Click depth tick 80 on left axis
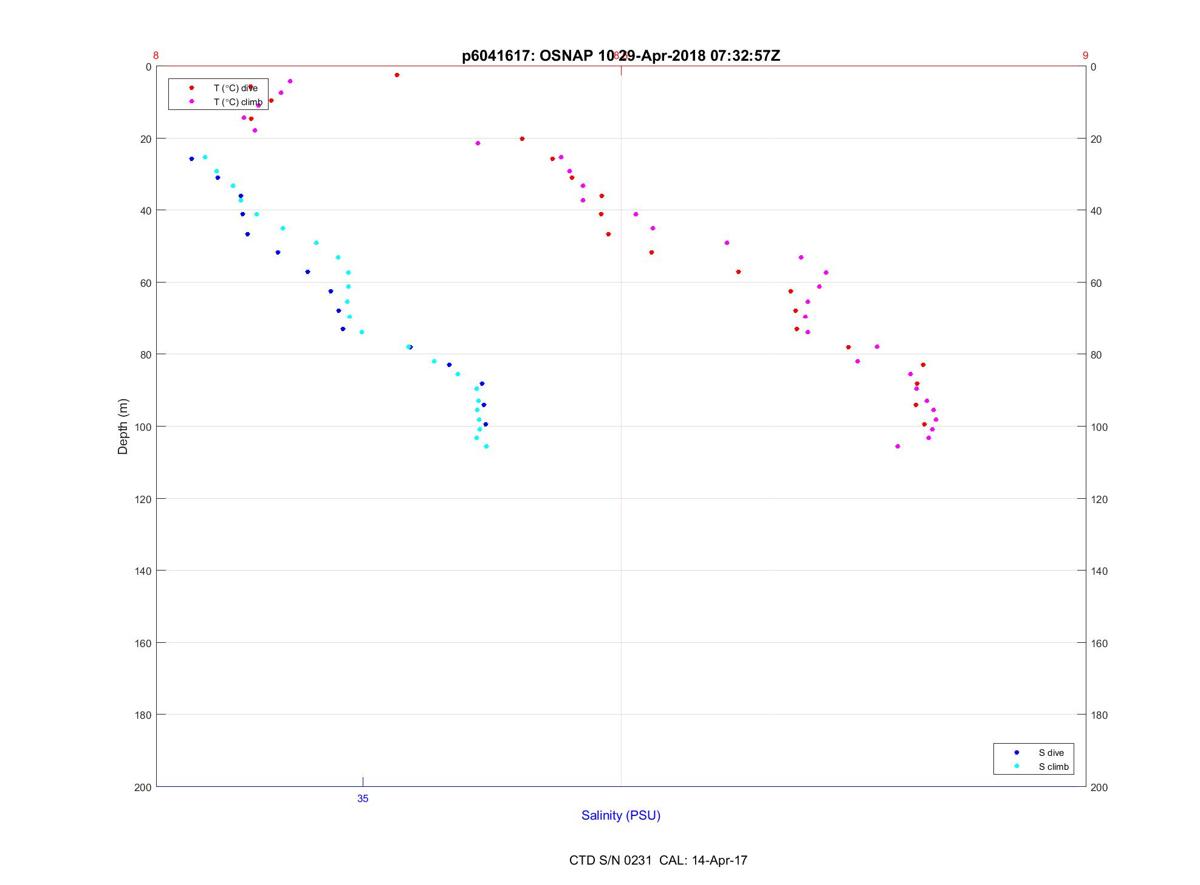1200x885 pixels. (x=145, y=355)
